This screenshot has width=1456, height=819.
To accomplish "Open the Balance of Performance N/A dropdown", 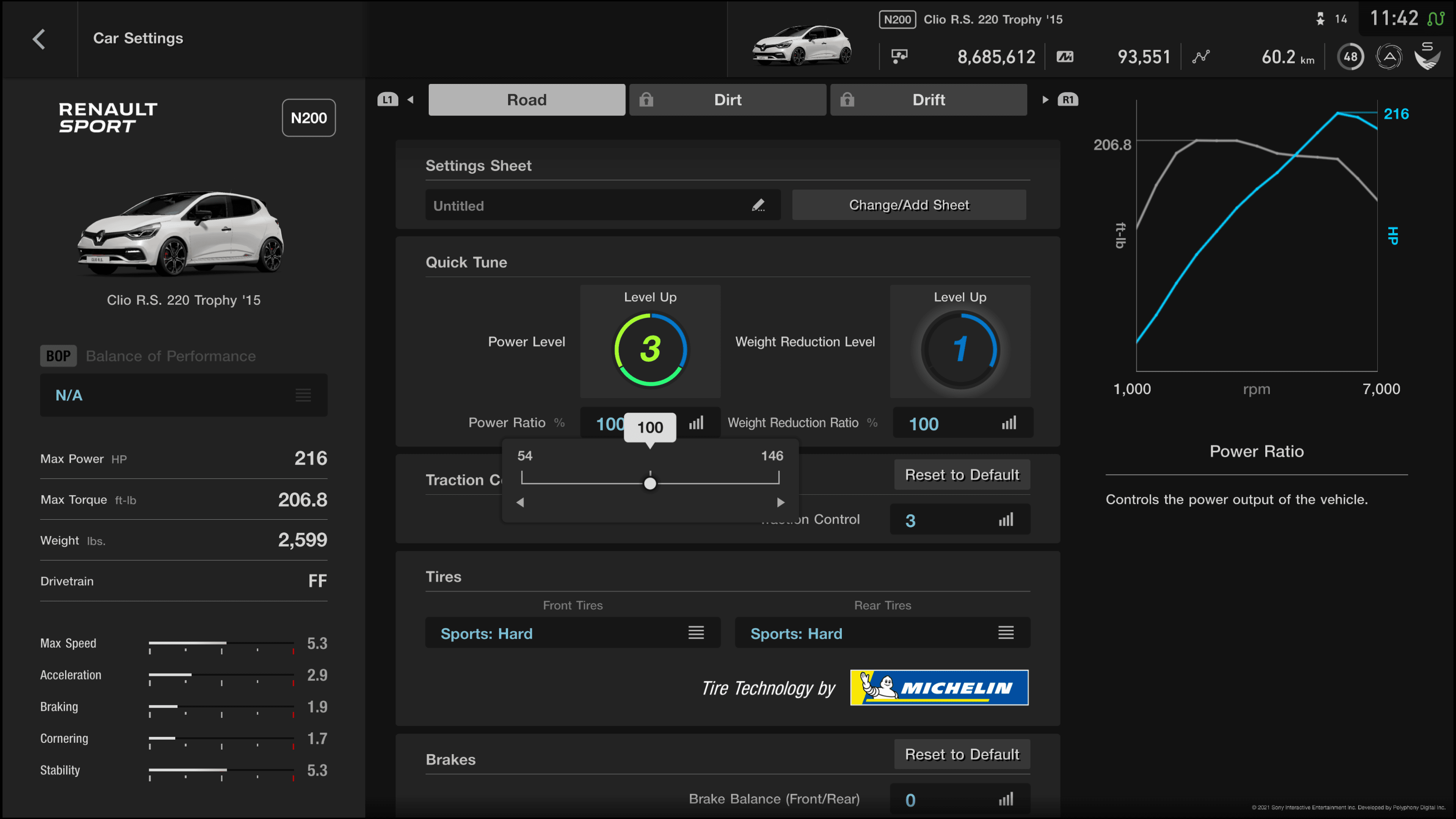I will 184,395.
